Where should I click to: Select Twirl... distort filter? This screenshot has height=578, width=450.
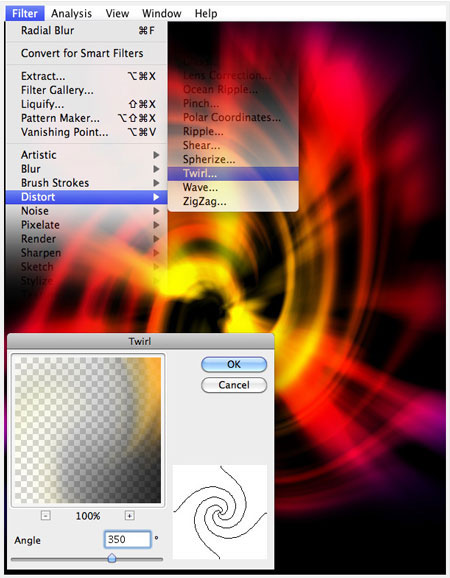(233, 174)
